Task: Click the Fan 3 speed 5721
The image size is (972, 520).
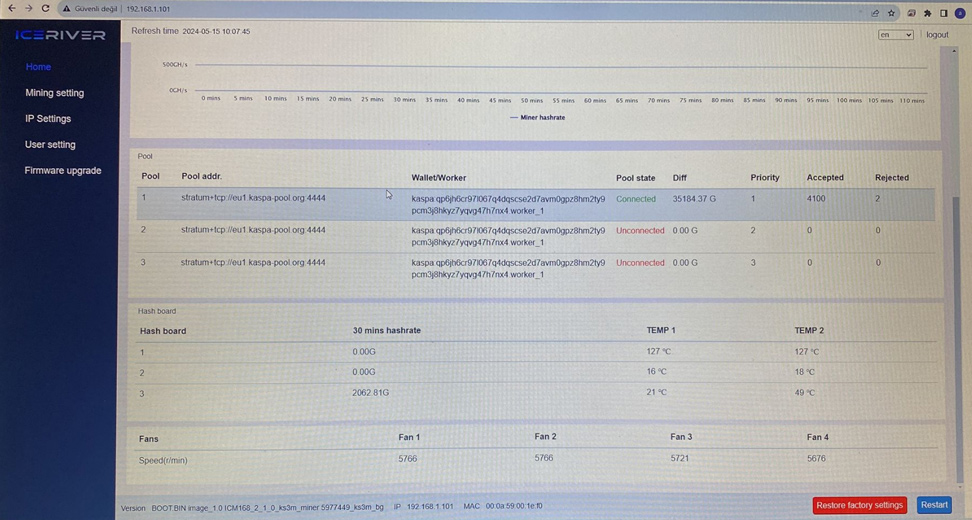Action: pos(679,459)
